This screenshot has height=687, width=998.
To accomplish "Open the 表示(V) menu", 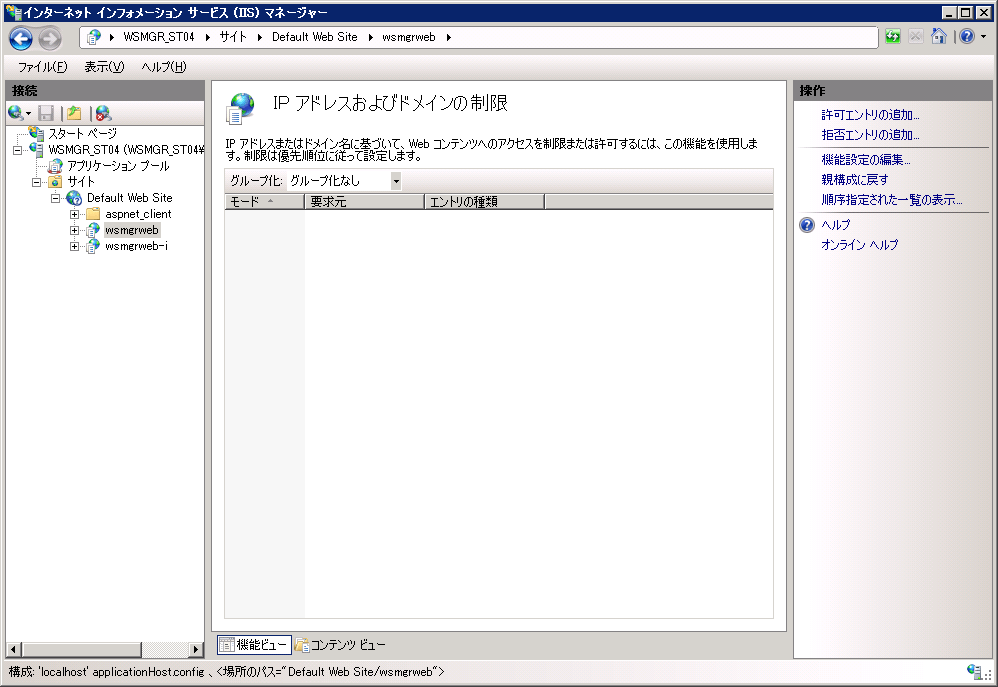I will coord(104,67).
